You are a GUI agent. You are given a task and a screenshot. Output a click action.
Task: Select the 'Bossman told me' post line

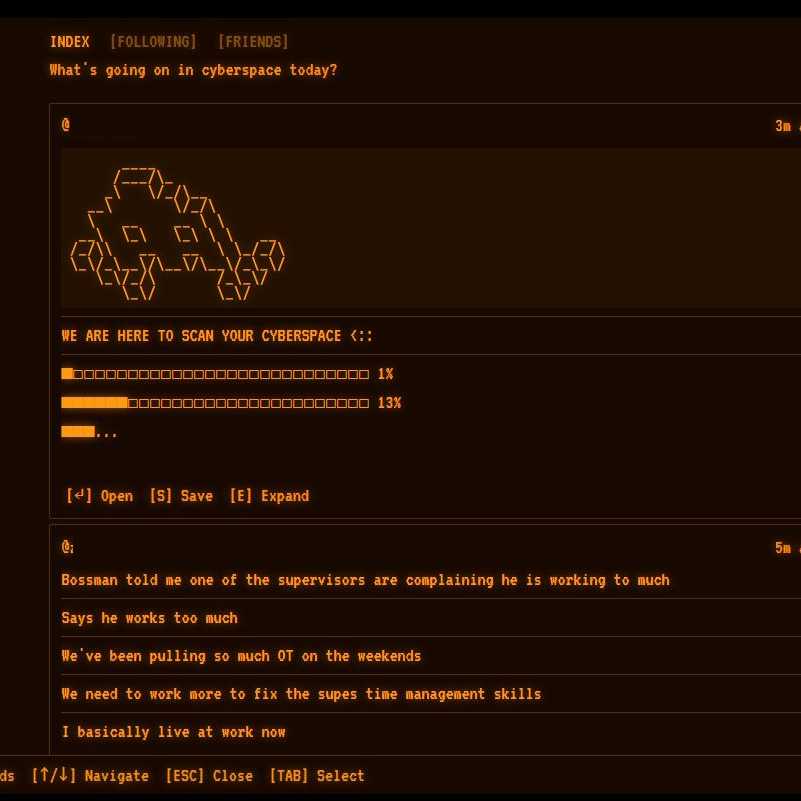point(365,580)
